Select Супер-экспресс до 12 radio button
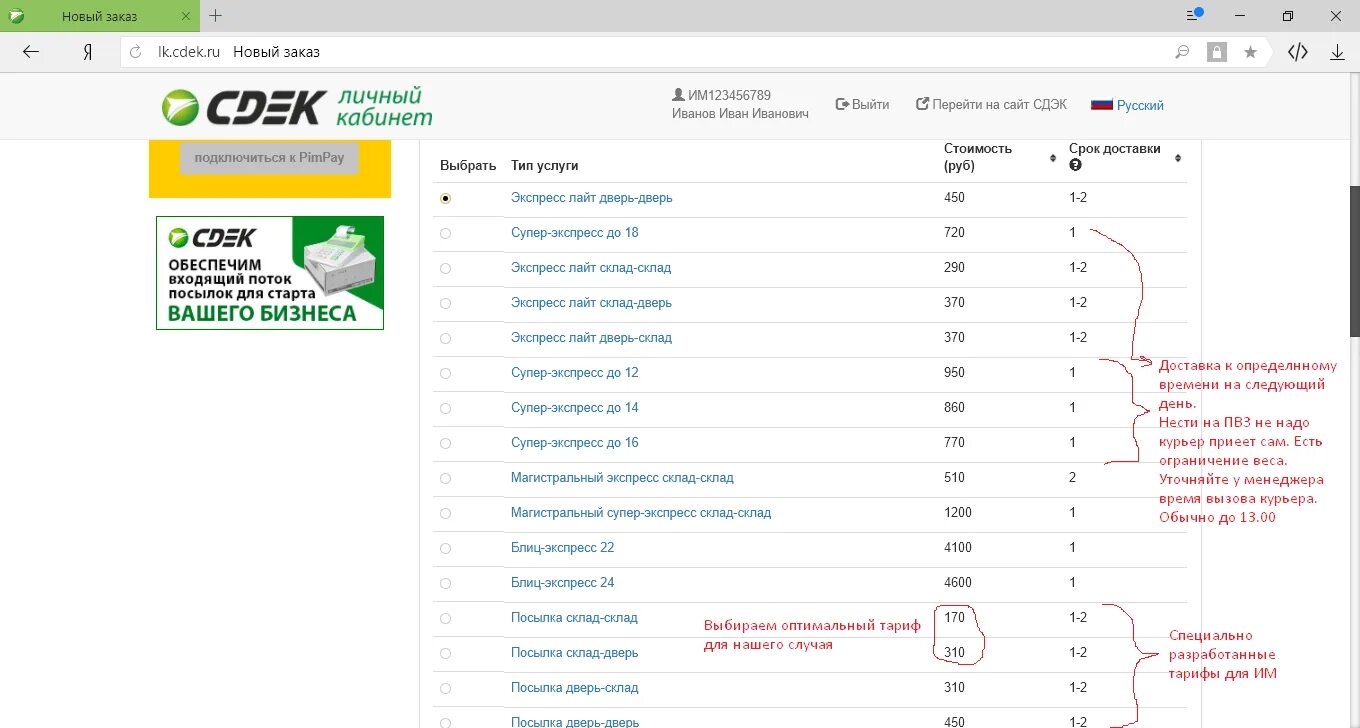This screenshot has height=728, width=1360. click(x=445, y=373)
